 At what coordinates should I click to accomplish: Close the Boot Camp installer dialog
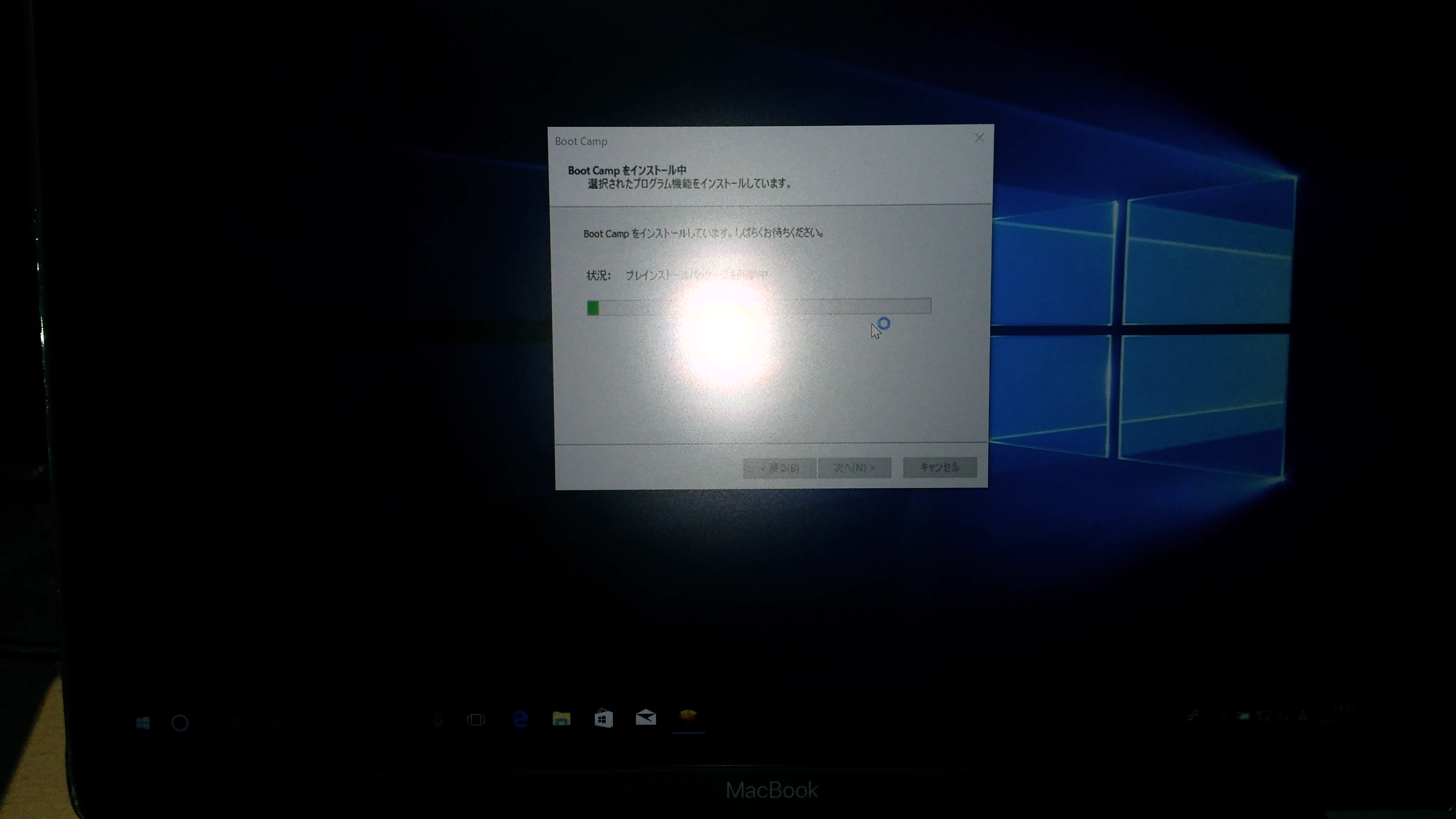pos(979,138)
